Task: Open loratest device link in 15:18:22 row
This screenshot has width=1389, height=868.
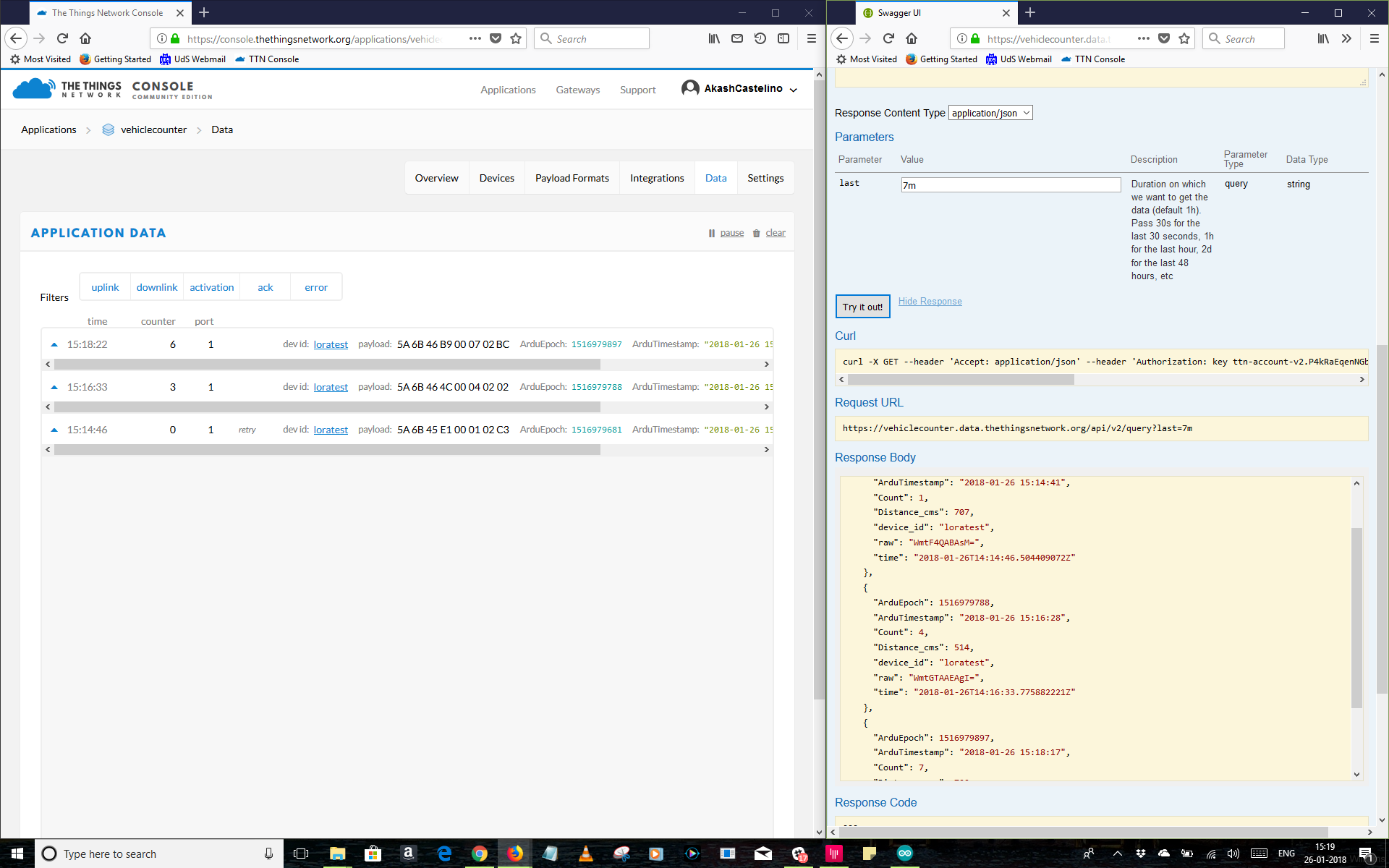Action: click(331, 344)
